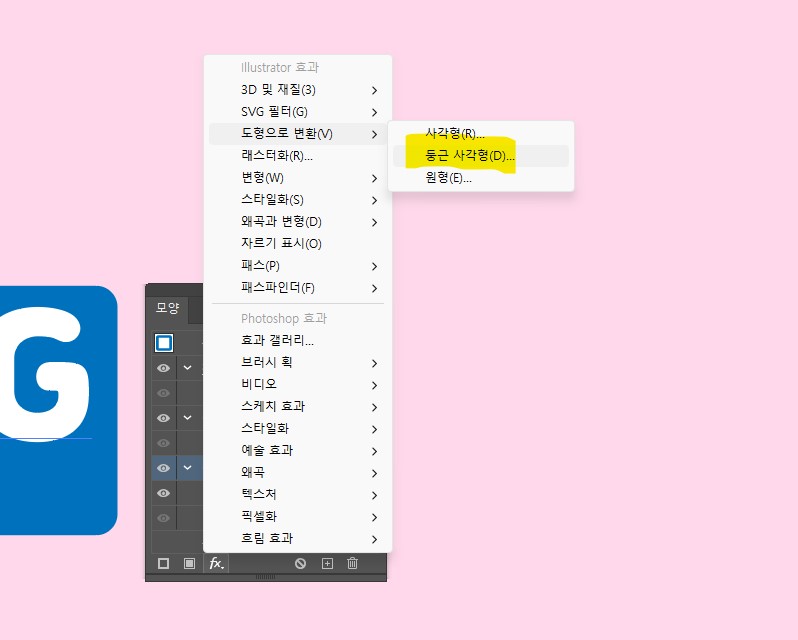This screenshot has width=798, height=640.
Task: Select 도형으로 변환(V) menu item
Action: click(298, 134)
